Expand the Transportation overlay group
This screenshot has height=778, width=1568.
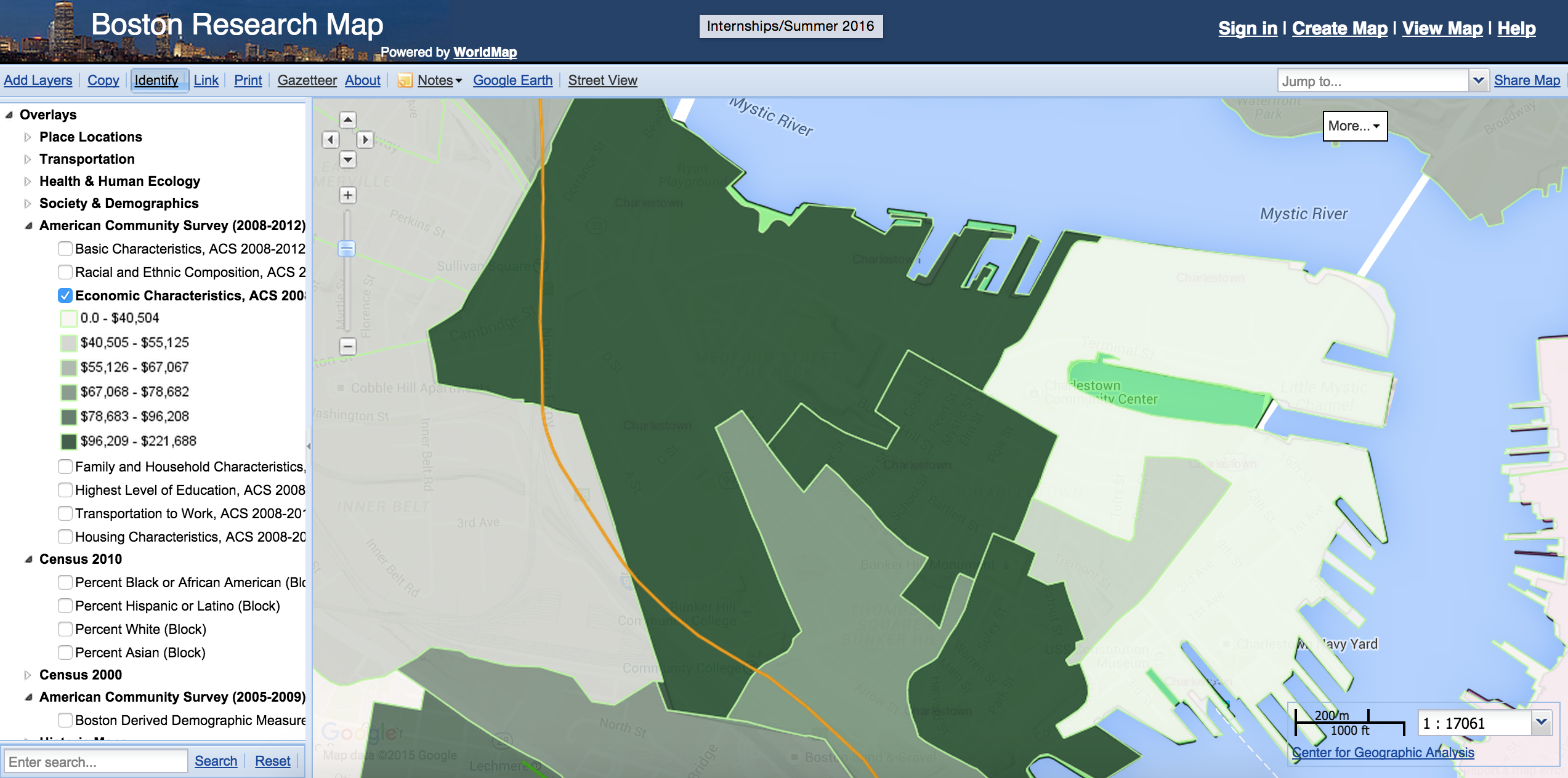pos(28,159)
